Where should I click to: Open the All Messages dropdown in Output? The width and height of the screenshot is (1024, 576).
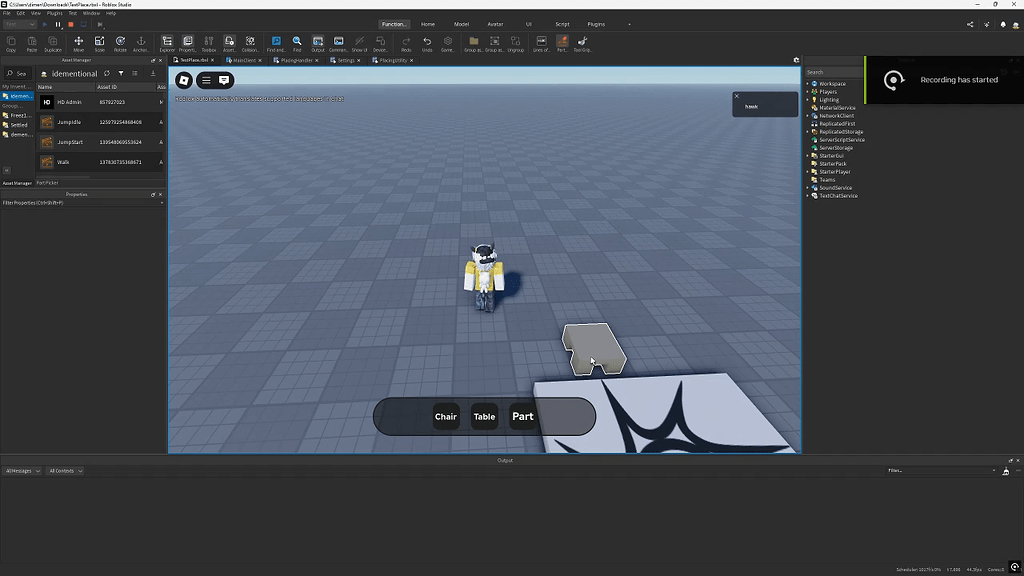20,470
